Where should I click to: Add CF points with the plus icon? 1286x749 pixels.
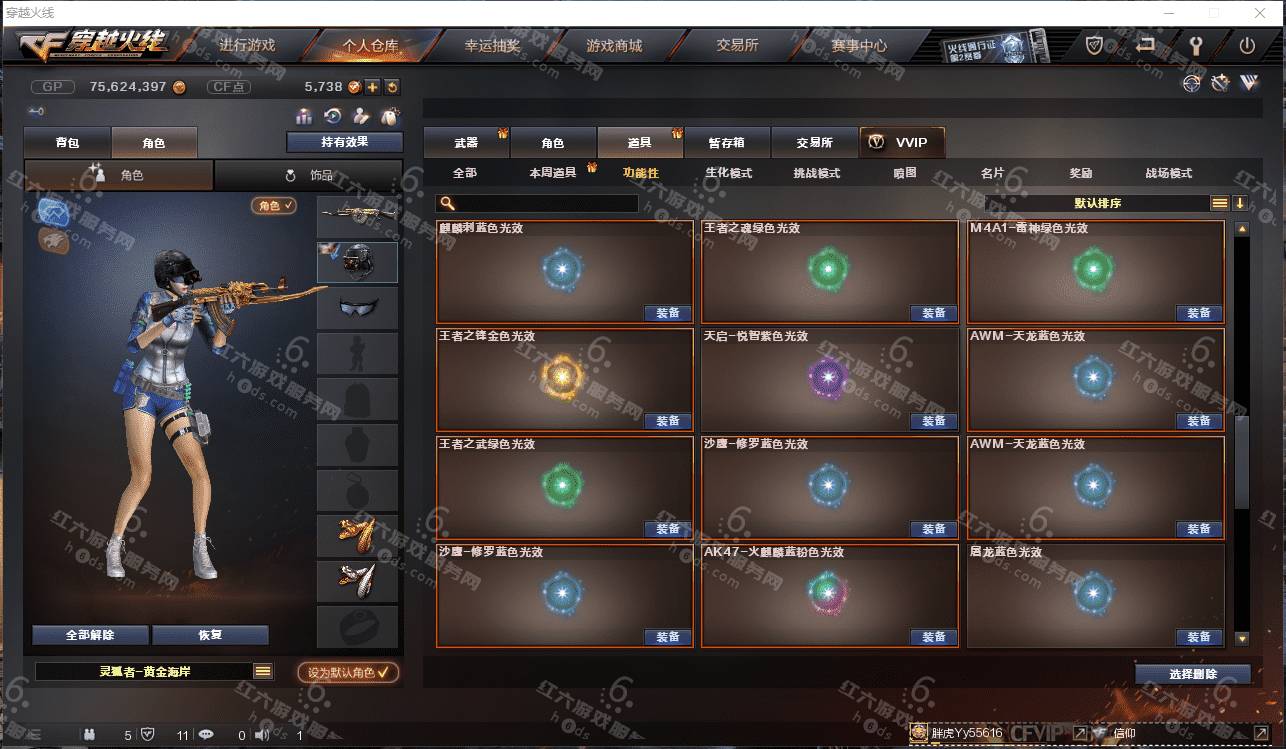point(372,87)
